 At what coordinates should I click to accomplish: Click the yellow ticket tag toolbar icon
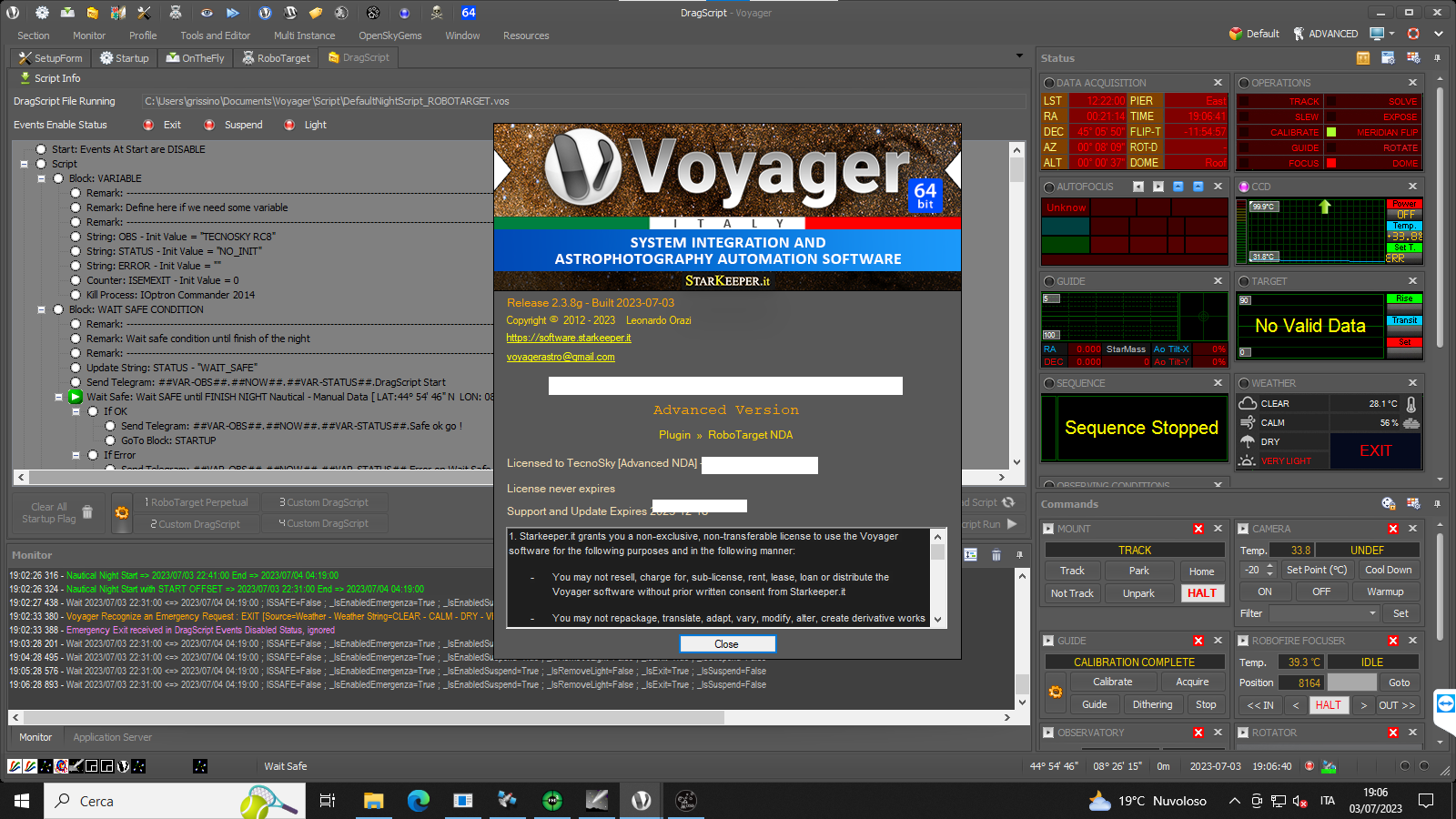click(x=315, y=13)
